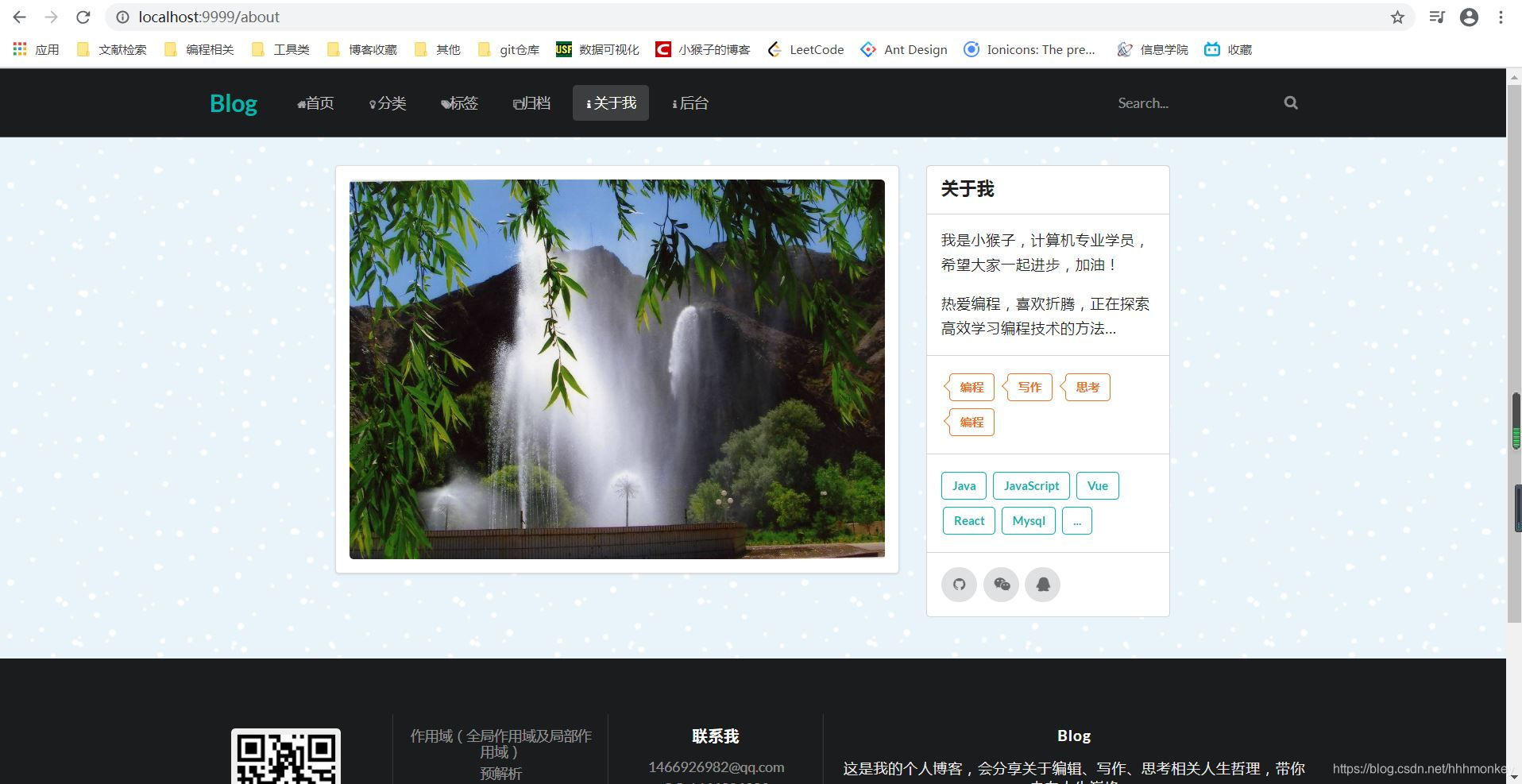Click the Java skill button

(963, 485)
